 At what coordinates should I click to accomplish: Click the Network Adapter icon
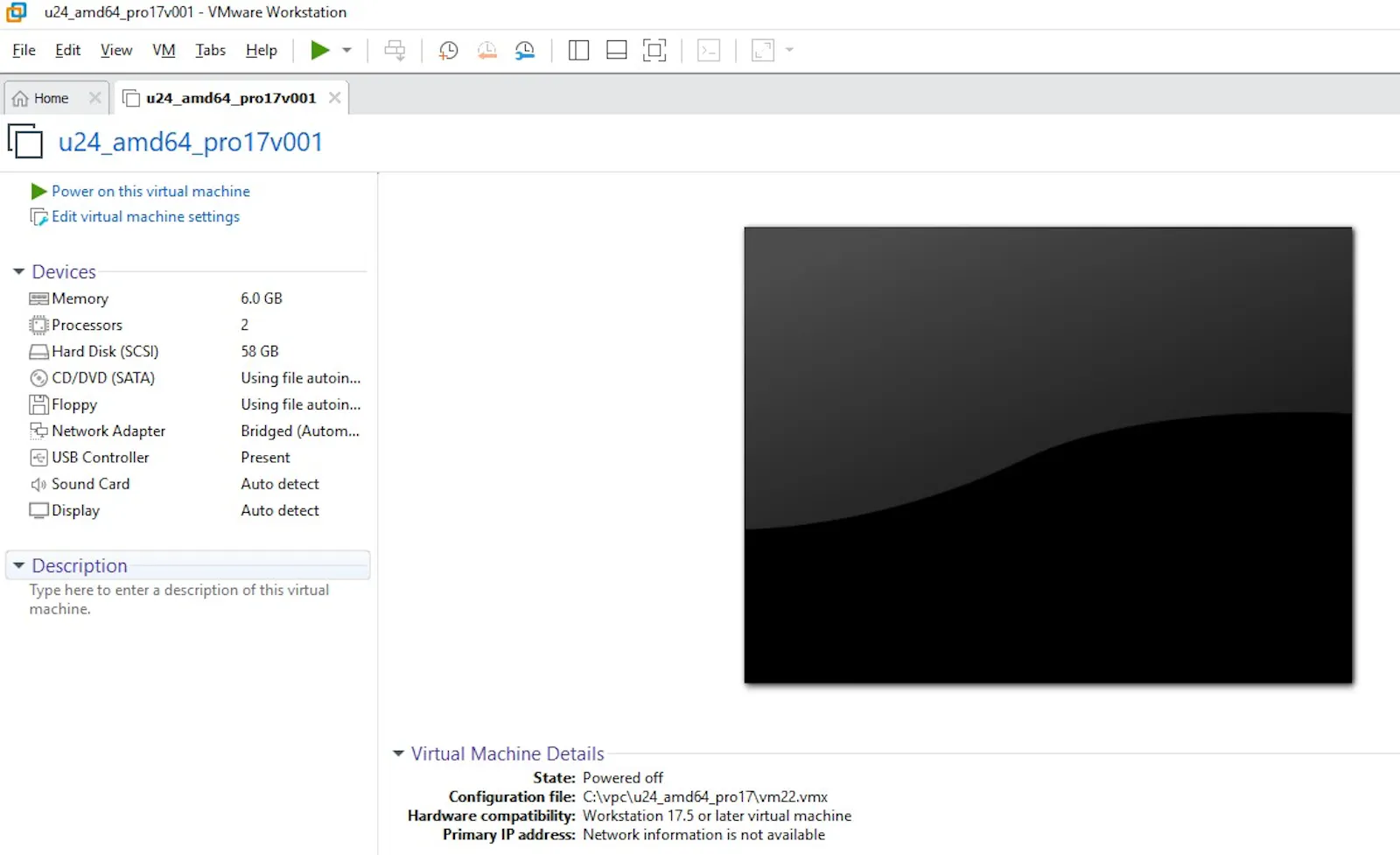click(x=38, y=431)
